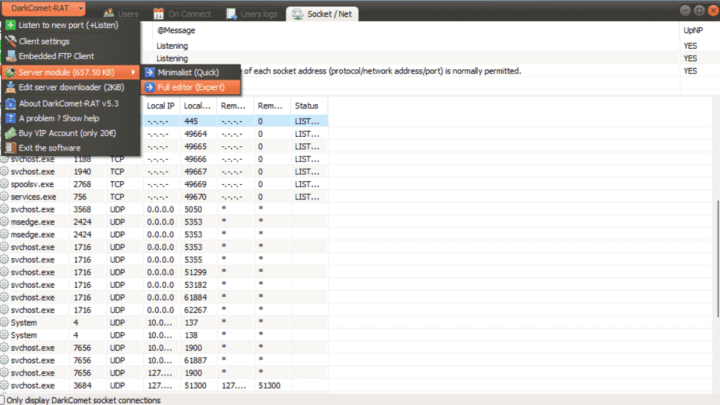The image size is (720, 405).
Task: Click the money icon beside Buy VIP Account
Action: click(x=11, y=133)
